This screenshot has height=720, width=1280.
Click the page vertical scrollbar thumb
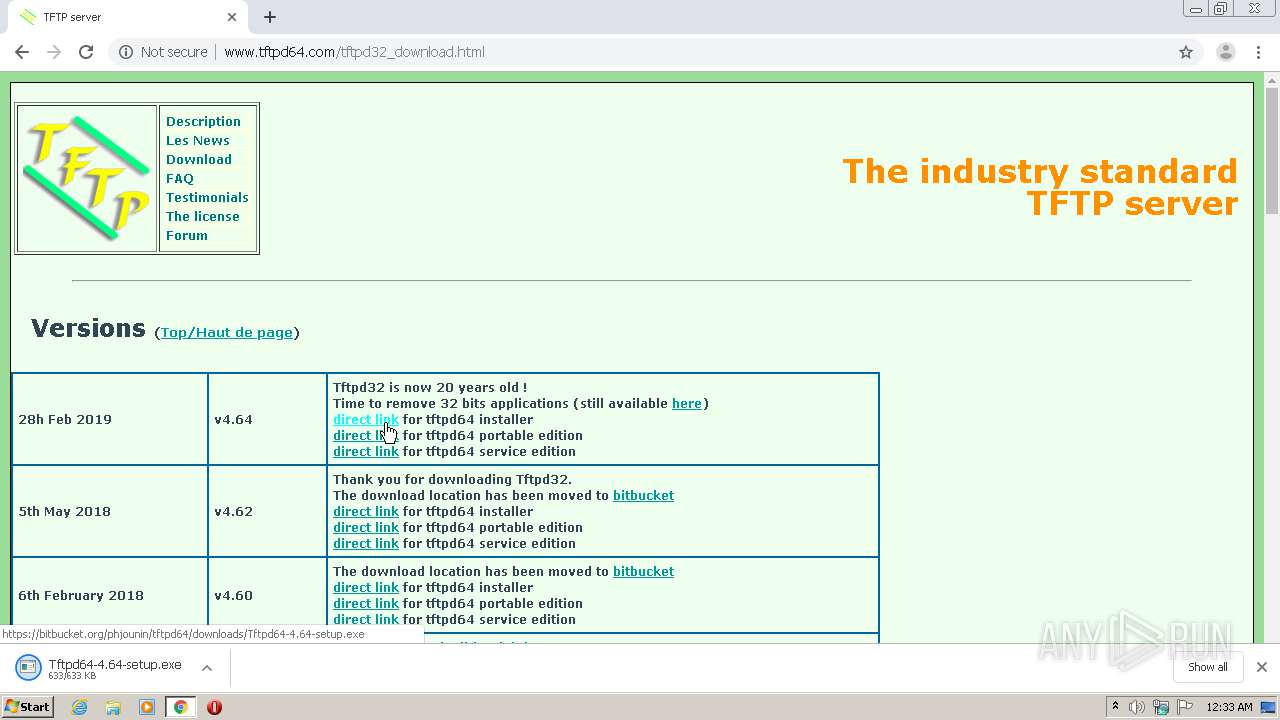point(1272,150)
